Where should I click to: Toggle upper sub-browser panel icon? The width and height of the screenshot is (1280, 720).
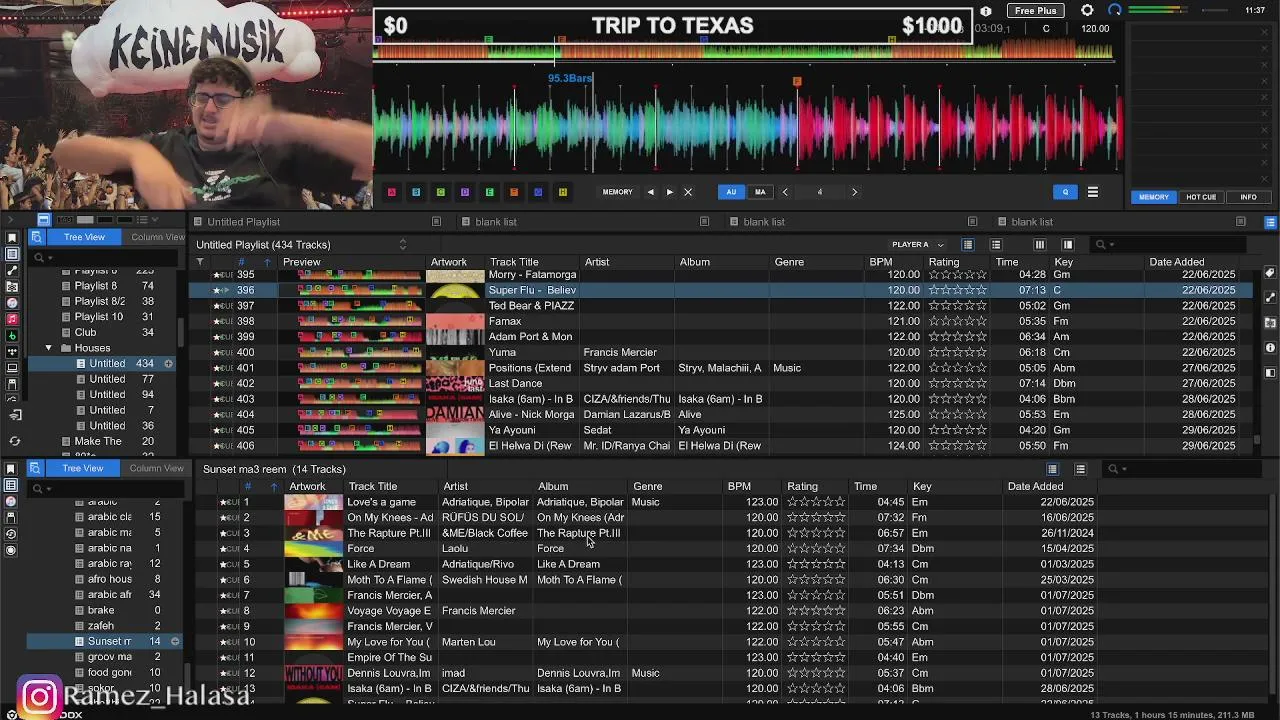[1067, 245]
